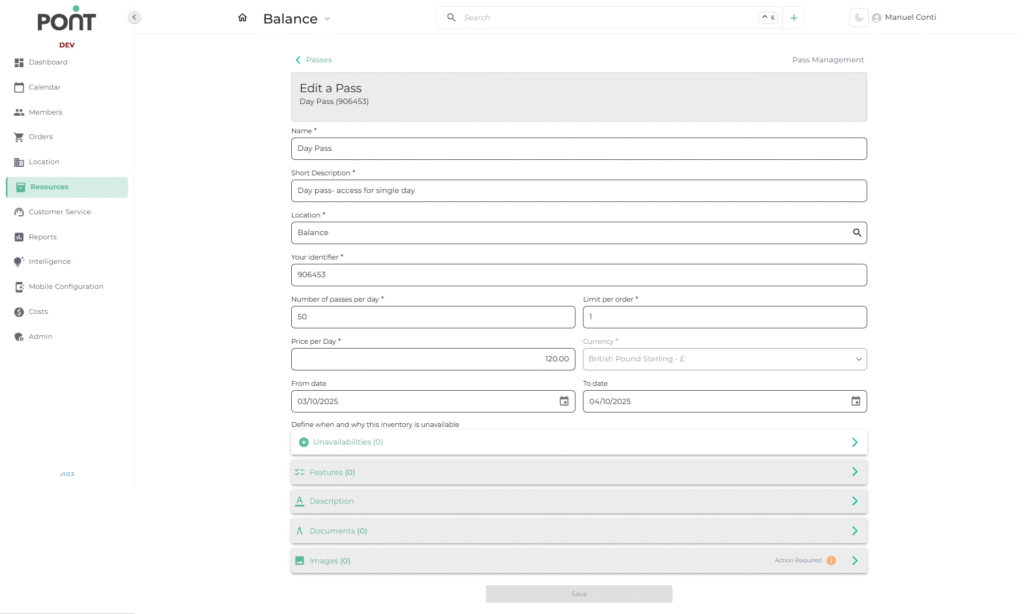
Task: Open the From date calendar picker
Action: tap(564, 401)
